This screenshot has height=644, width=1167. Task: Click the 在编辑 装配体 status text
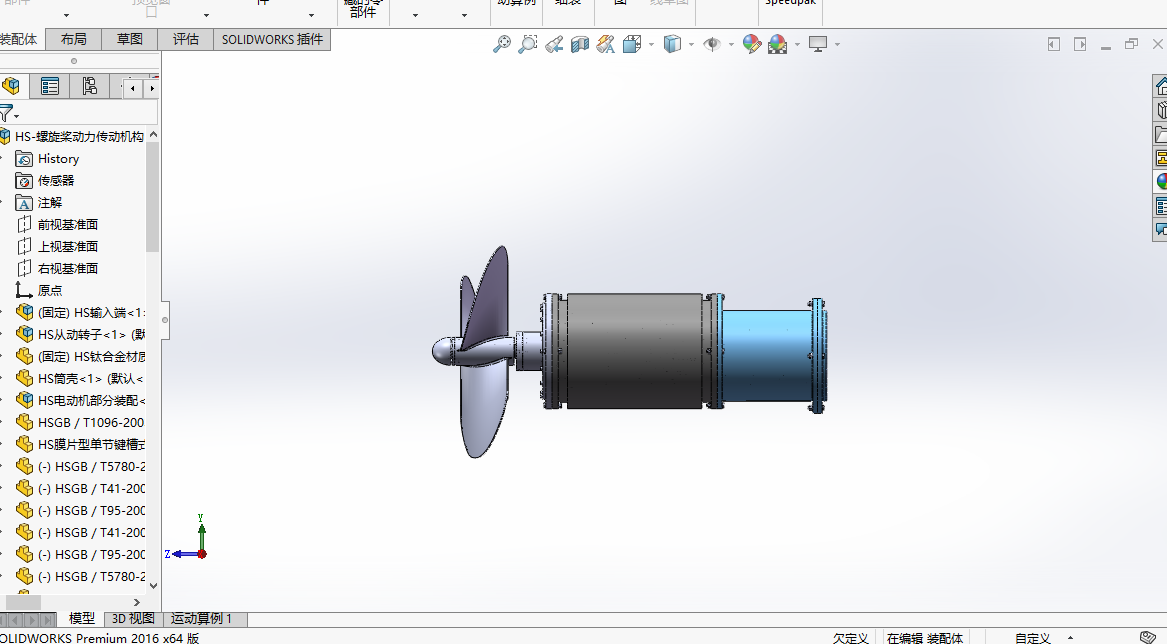pyautogui.click(x=925, y=638)
